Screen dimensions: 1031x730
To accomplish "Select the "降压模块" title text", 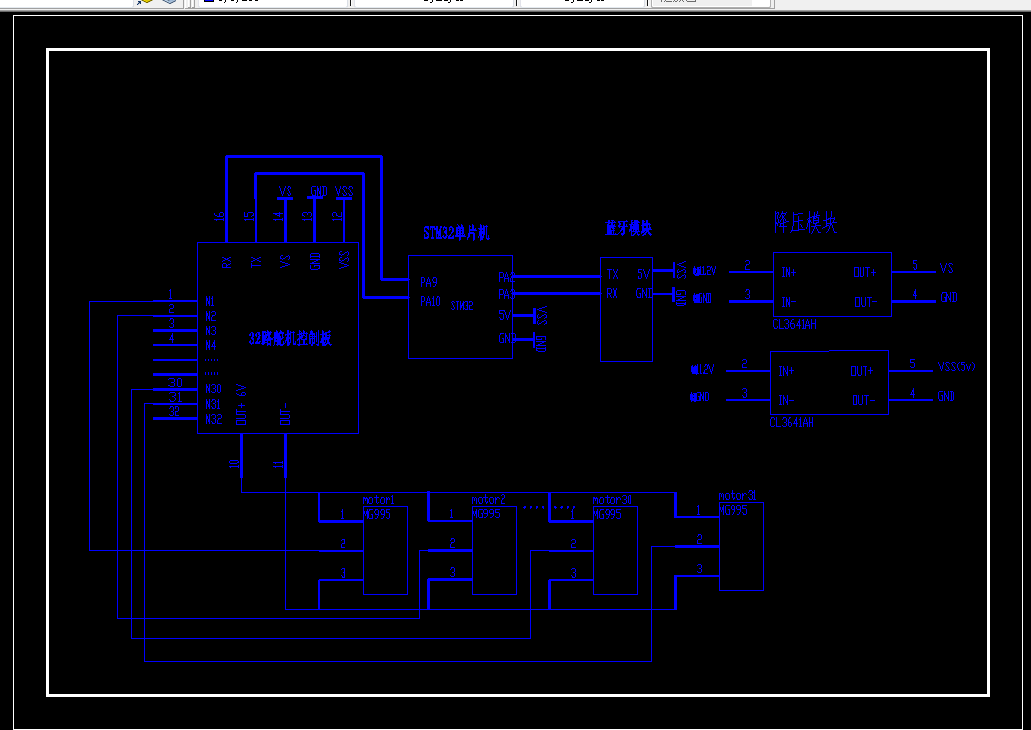I will pos(805,223).
